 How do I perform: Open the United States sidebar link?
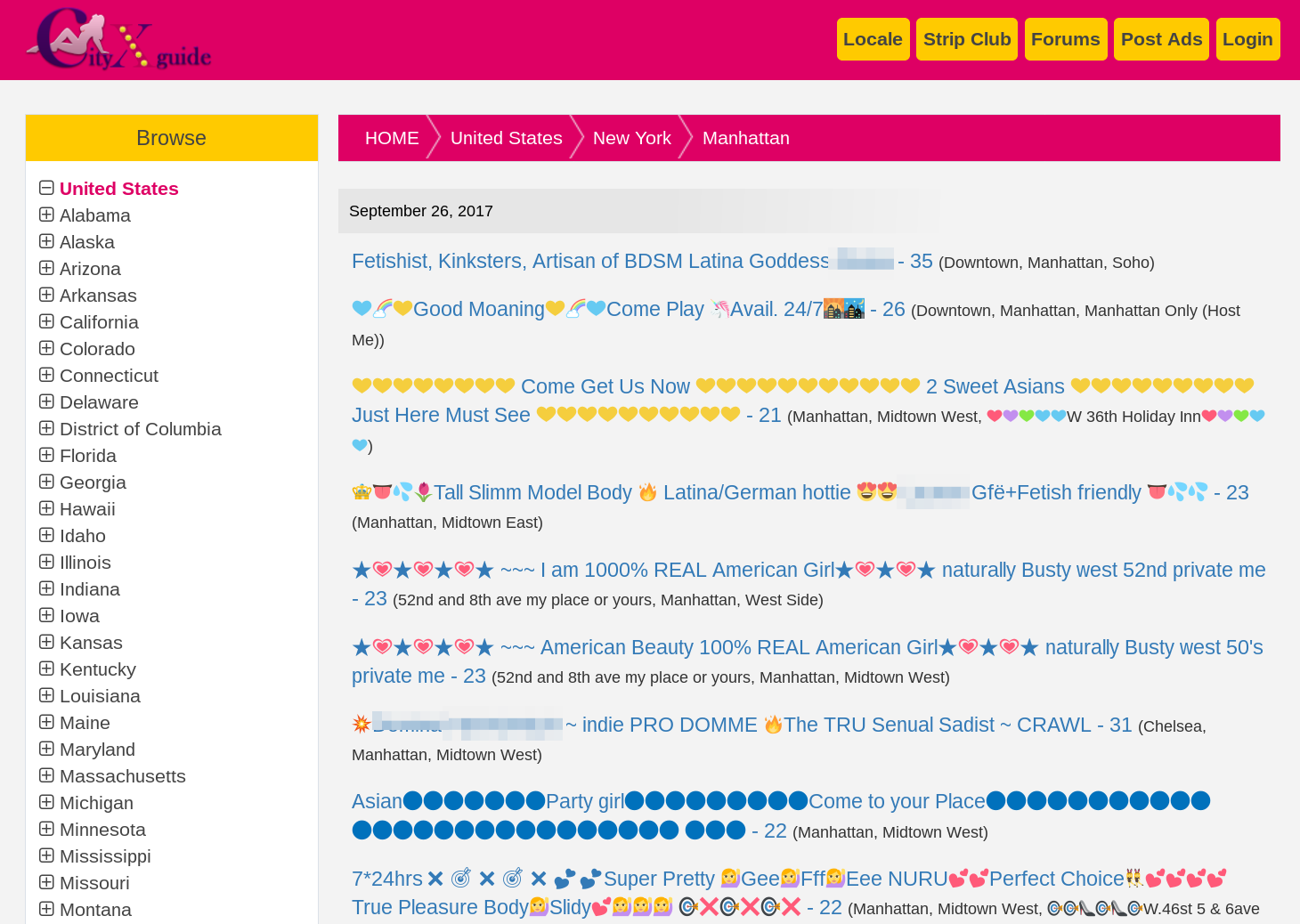pos(119,189)
